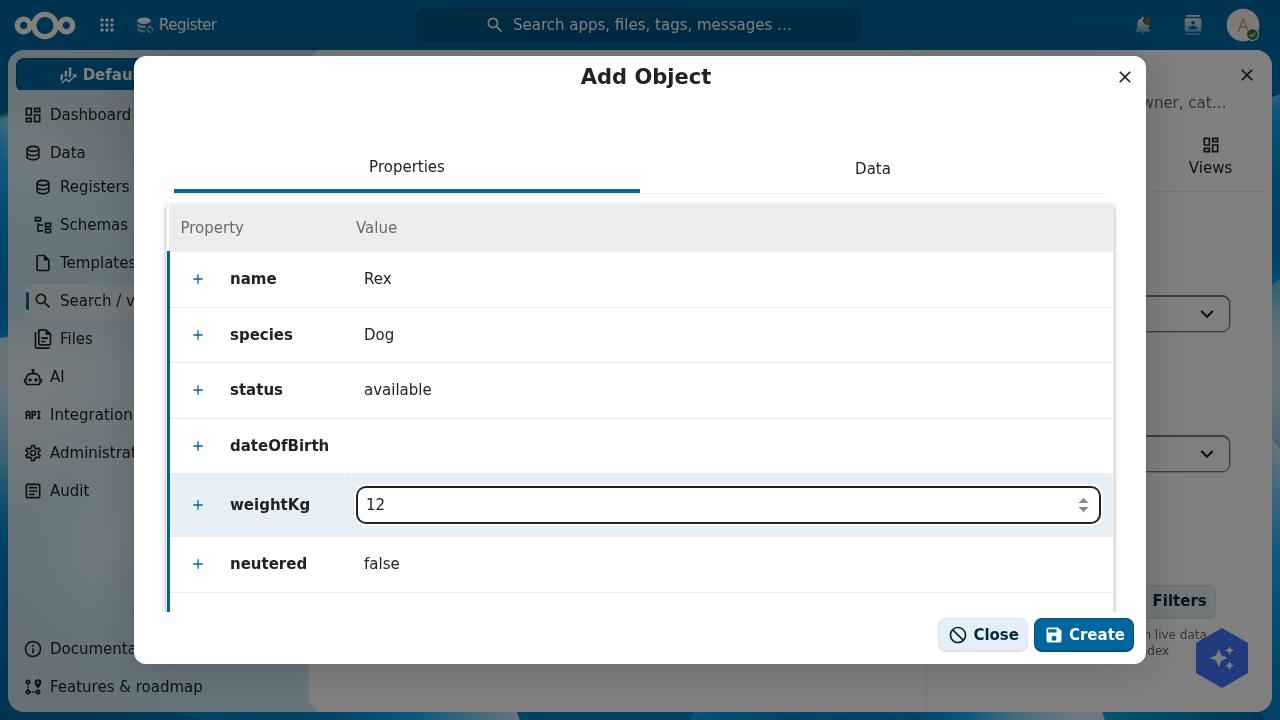This screenshot has width=1280, height=720.
Task: Click the Registers database icon
Action: click(43, 187)
